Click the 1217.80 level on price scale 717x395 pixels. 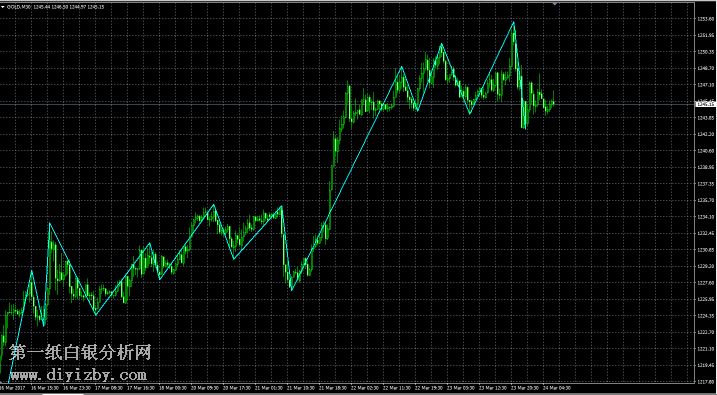coord(705,381)
